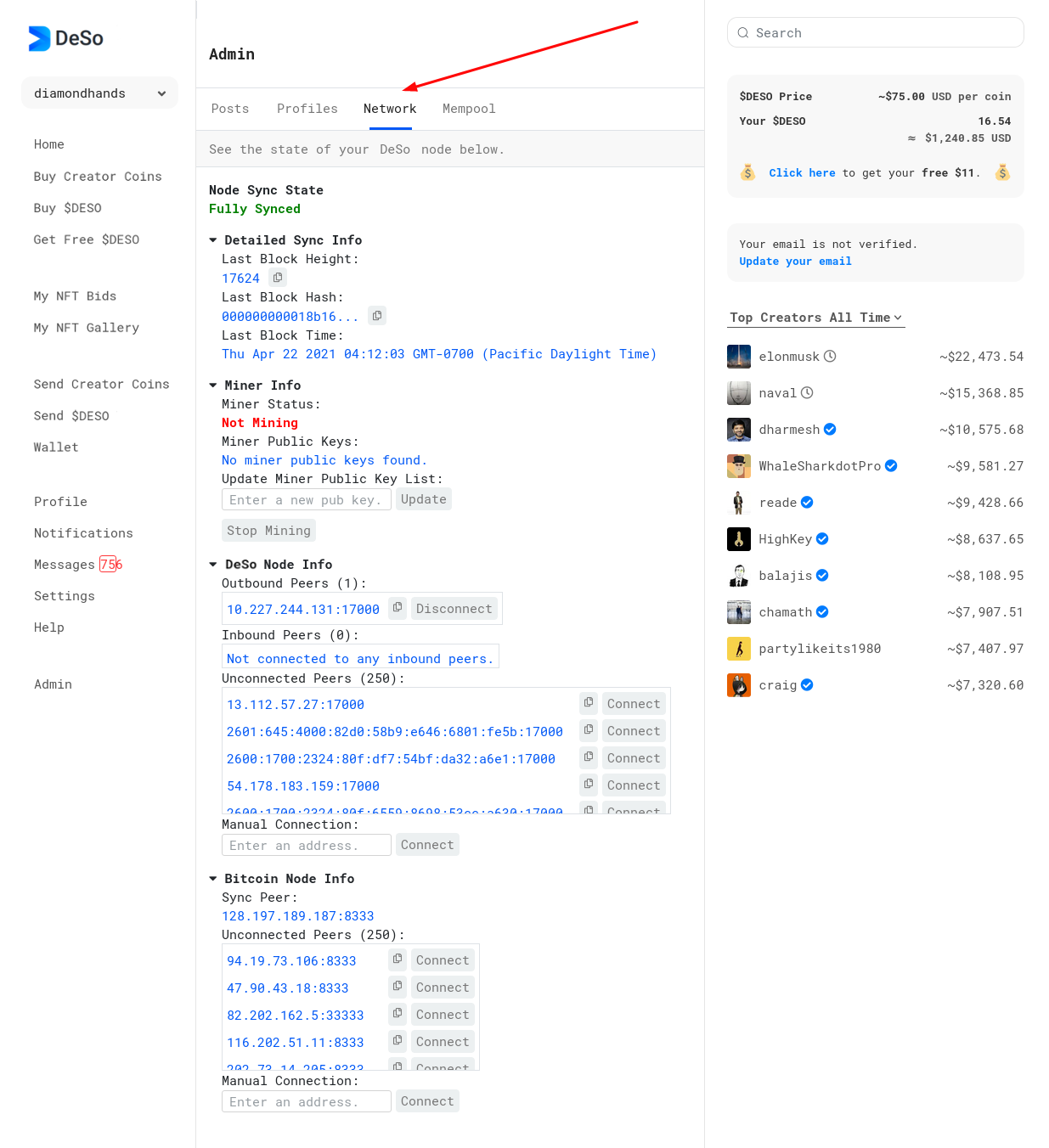Click the clock icon beside naval
Screen dimensions: 1049x1148
point(807,393)
